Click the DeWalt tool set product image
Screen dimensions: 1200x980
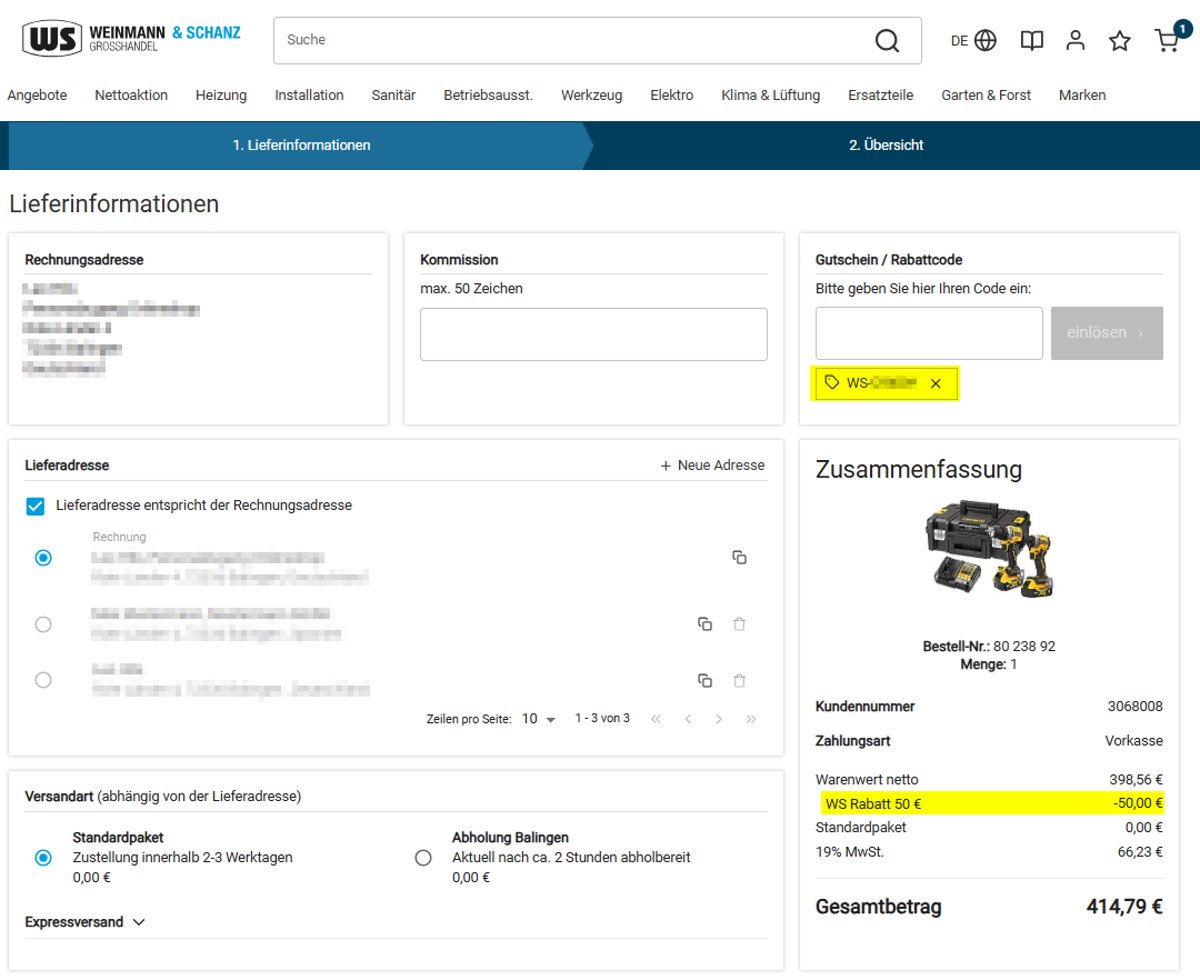[989, 547]
